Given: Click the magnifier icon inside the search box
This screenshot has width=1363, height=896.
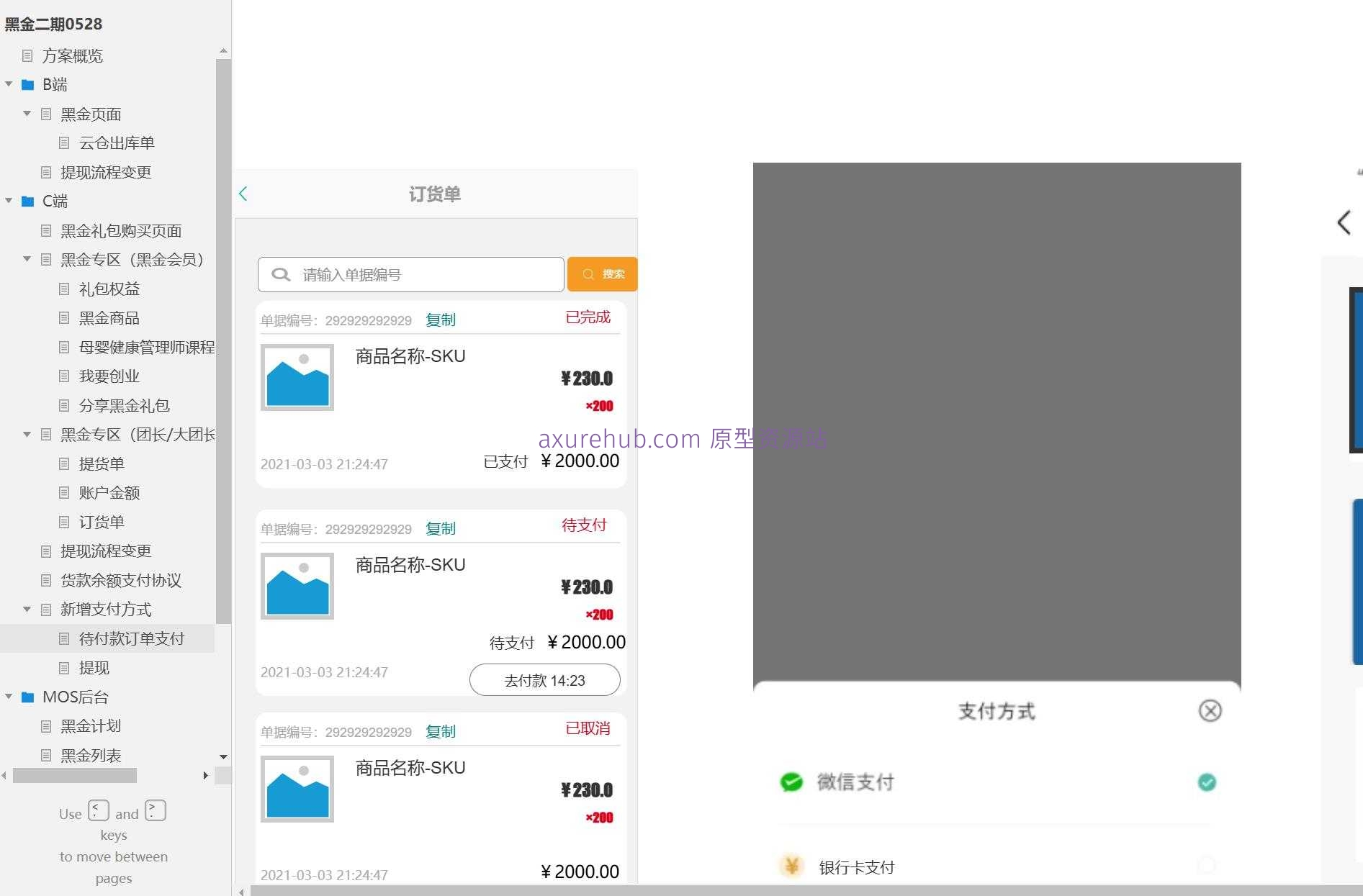Looking at the screenshot, I should [x=281, y=274].
